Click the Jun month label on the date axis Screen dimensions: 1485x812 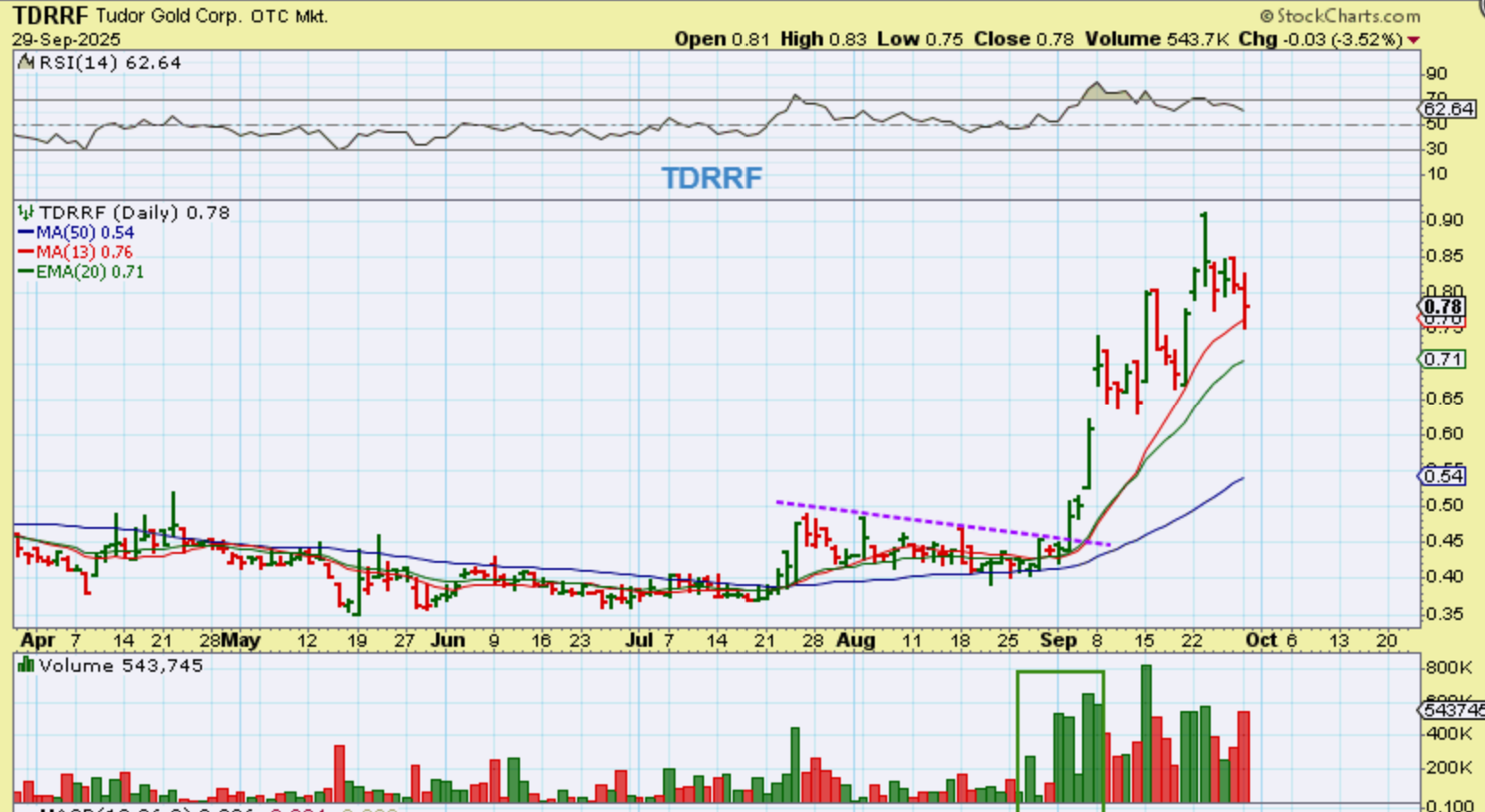(447, 640)
